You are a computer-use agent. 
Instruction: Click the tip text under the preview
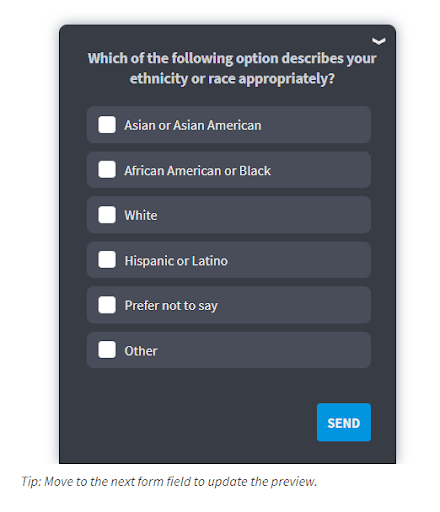pos(169,482)
